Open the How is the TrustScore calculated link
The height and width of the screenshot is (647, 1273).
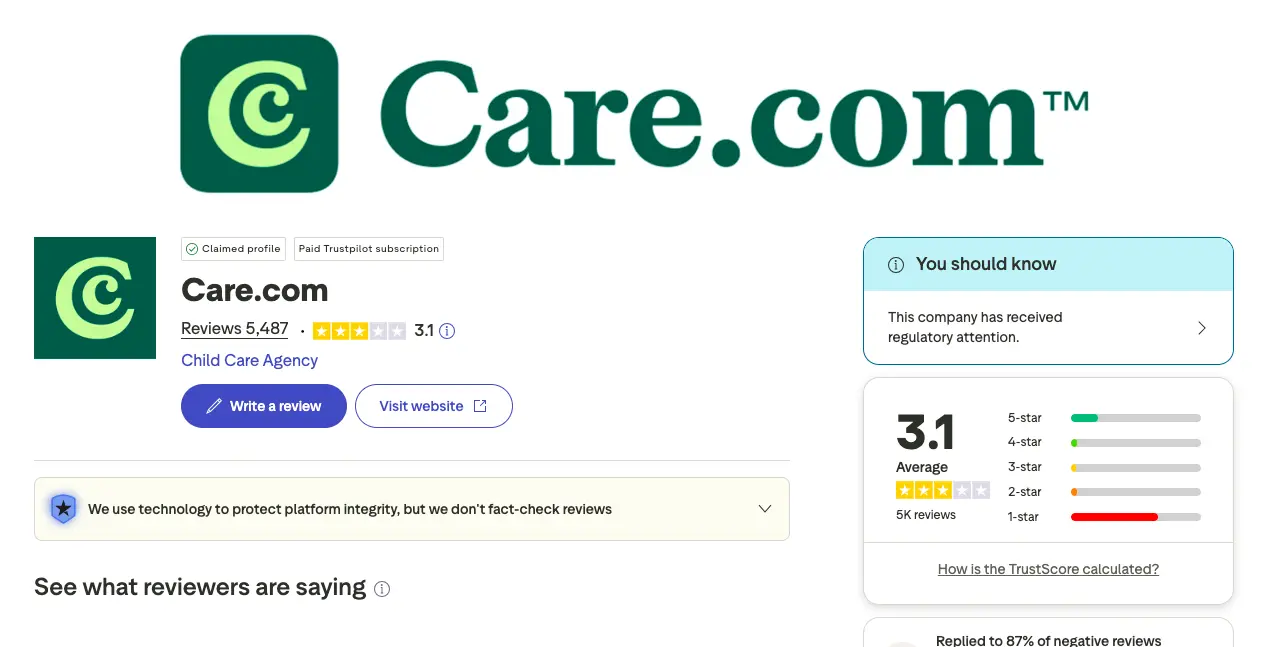coord(1047,568)
